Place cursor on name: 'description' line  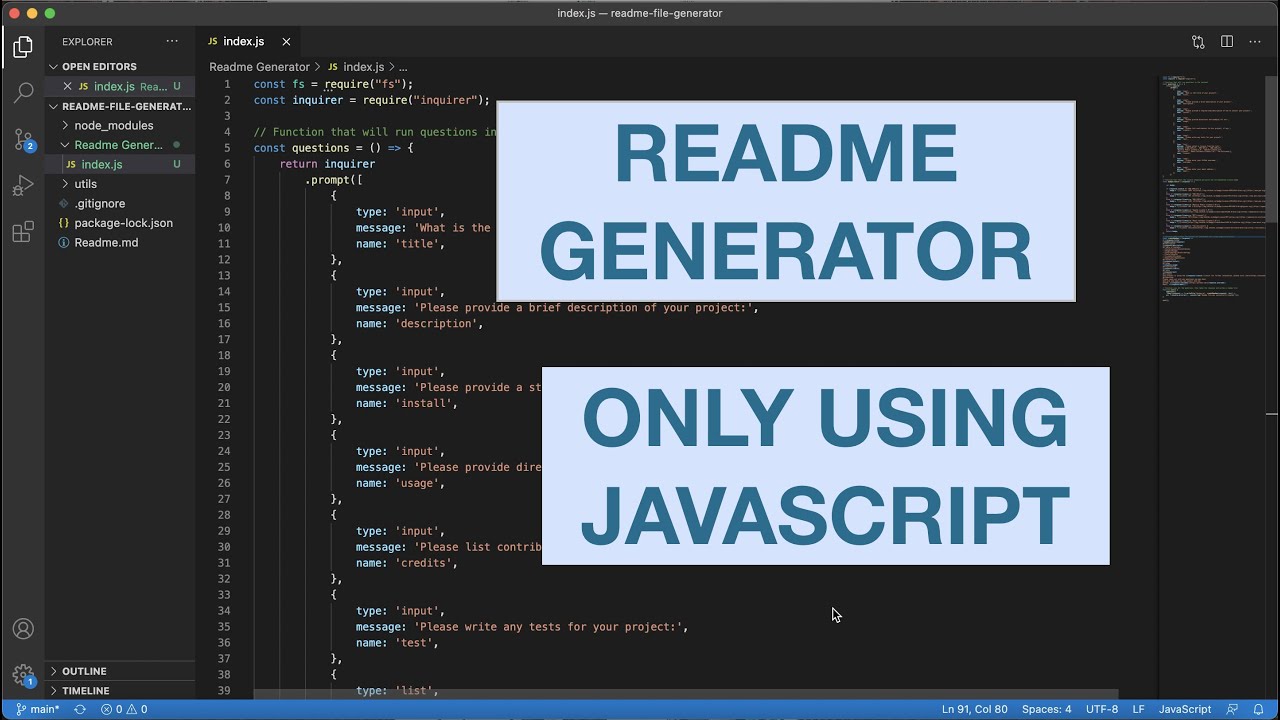click(419, 323)
